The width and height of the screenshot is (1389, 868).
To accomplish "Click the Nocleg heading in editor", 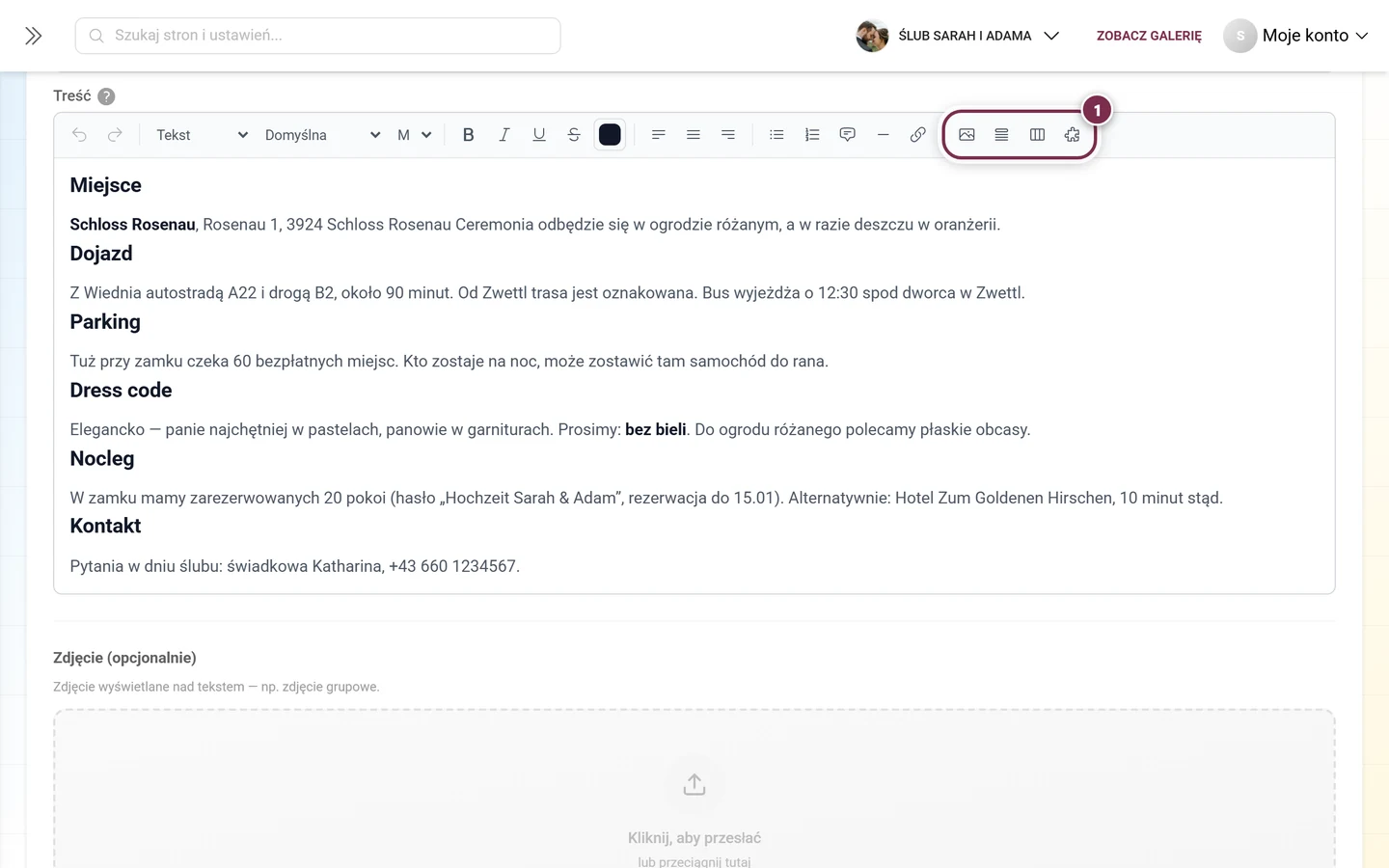I will [102, 459].
